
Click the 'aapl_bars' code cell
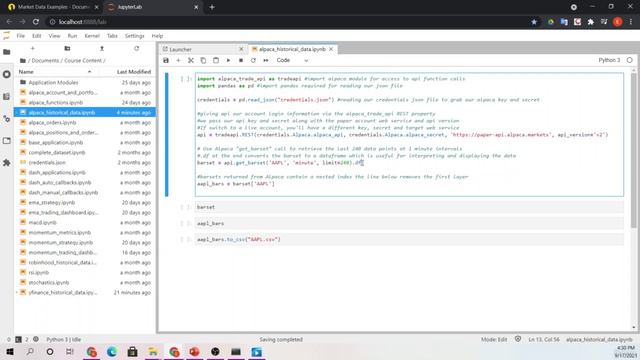[x=409, y=223]
